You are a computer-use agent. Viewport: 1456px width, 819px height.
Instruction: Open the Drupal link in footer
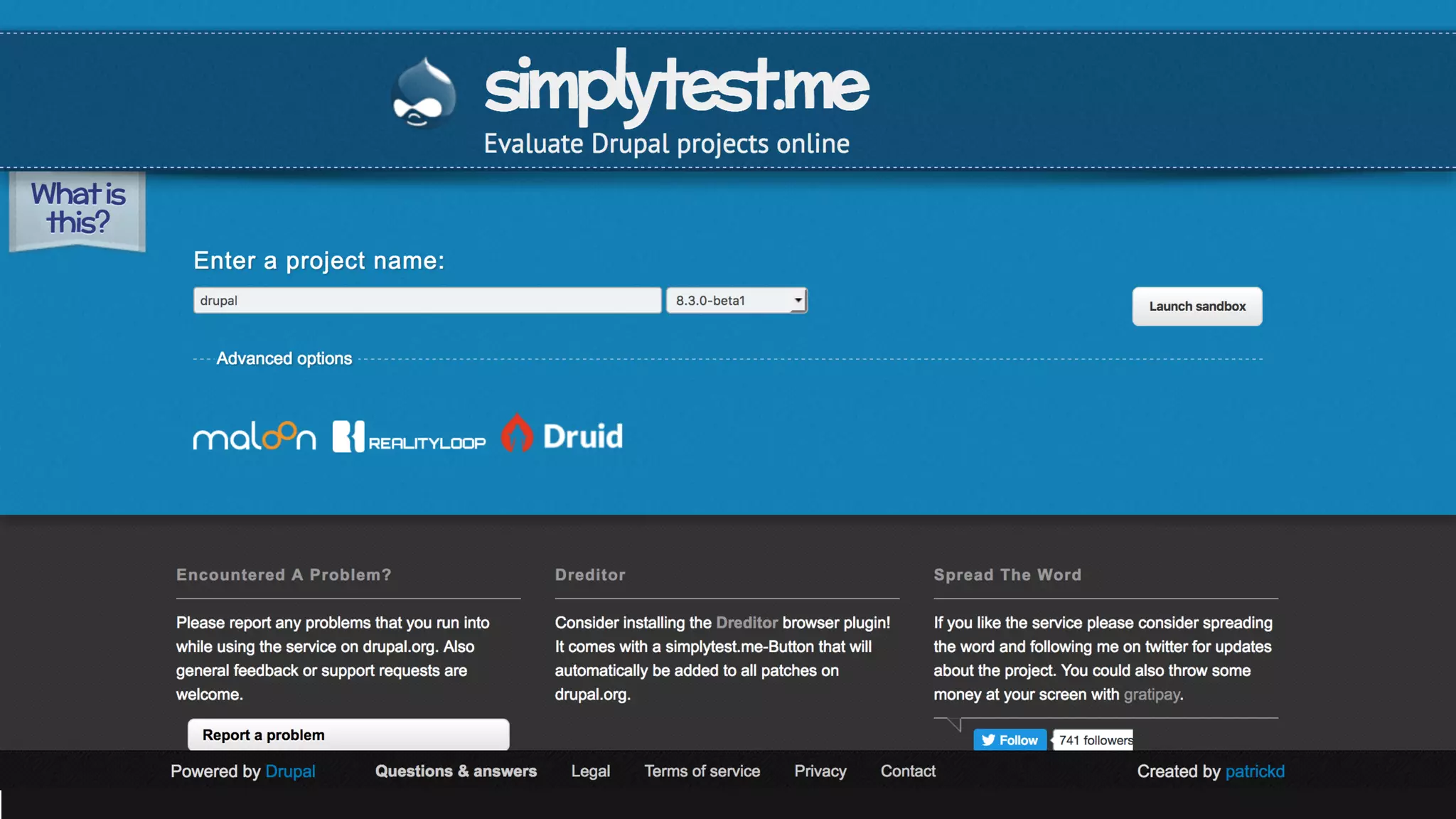click(290, 771)
